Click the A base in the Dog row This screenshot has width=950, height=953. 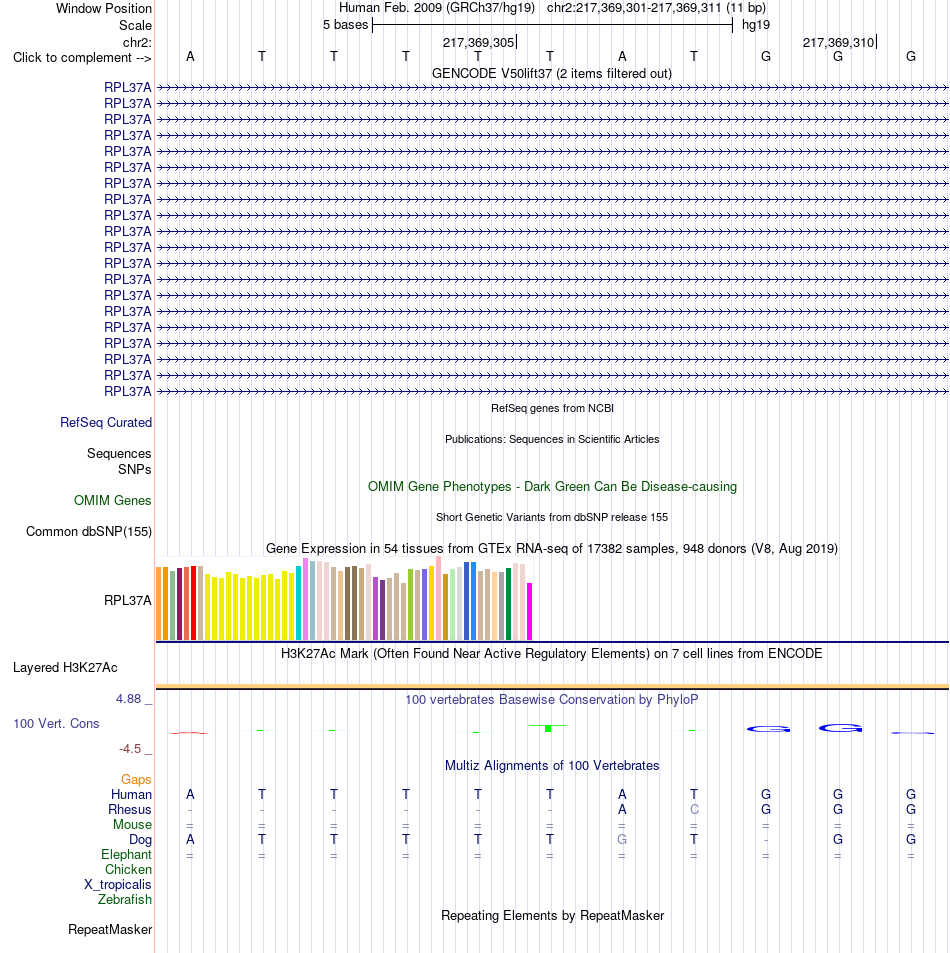190,839
